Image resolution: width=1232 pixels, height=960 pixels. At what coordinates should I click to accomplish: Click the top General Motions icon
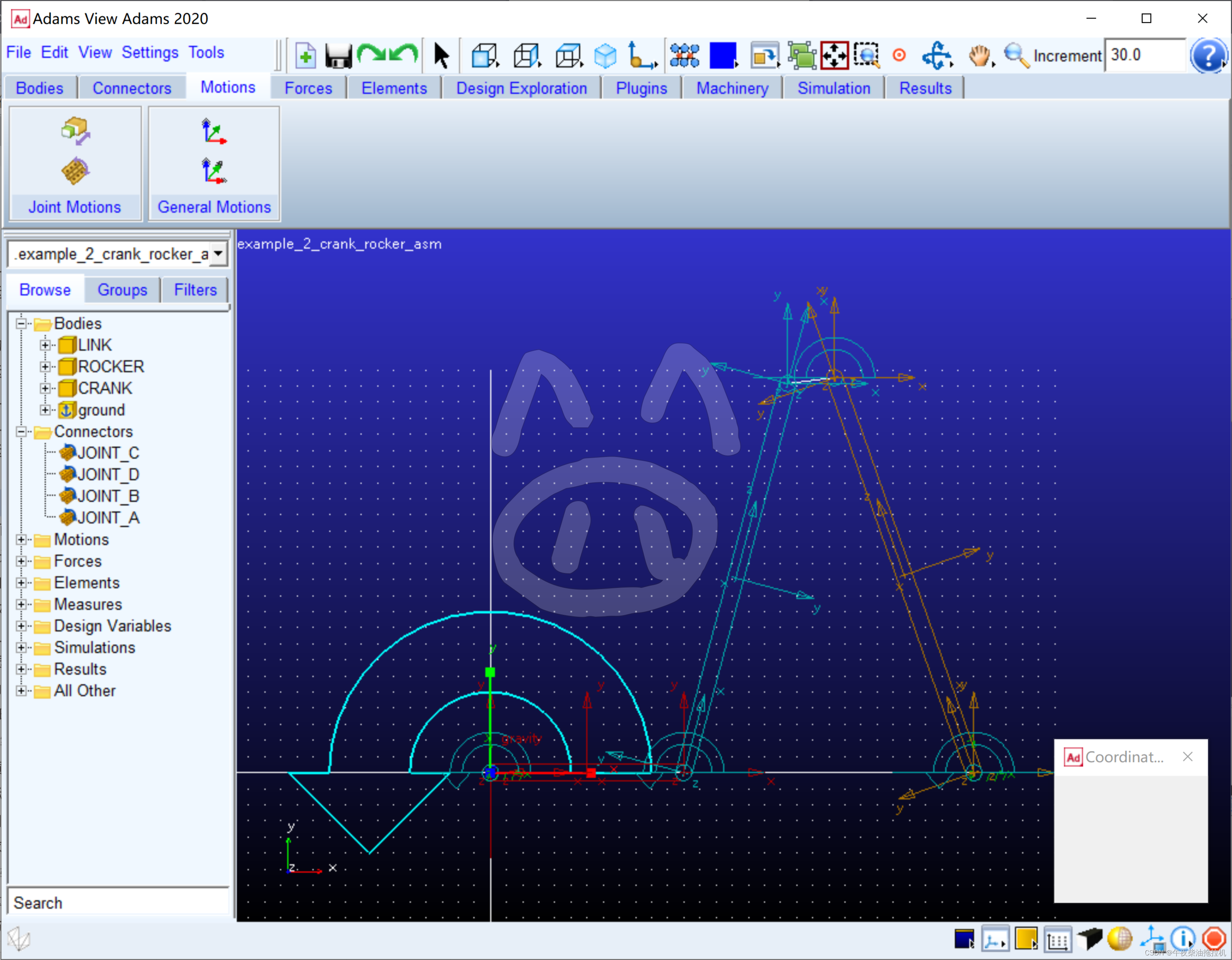click(214, 131)
